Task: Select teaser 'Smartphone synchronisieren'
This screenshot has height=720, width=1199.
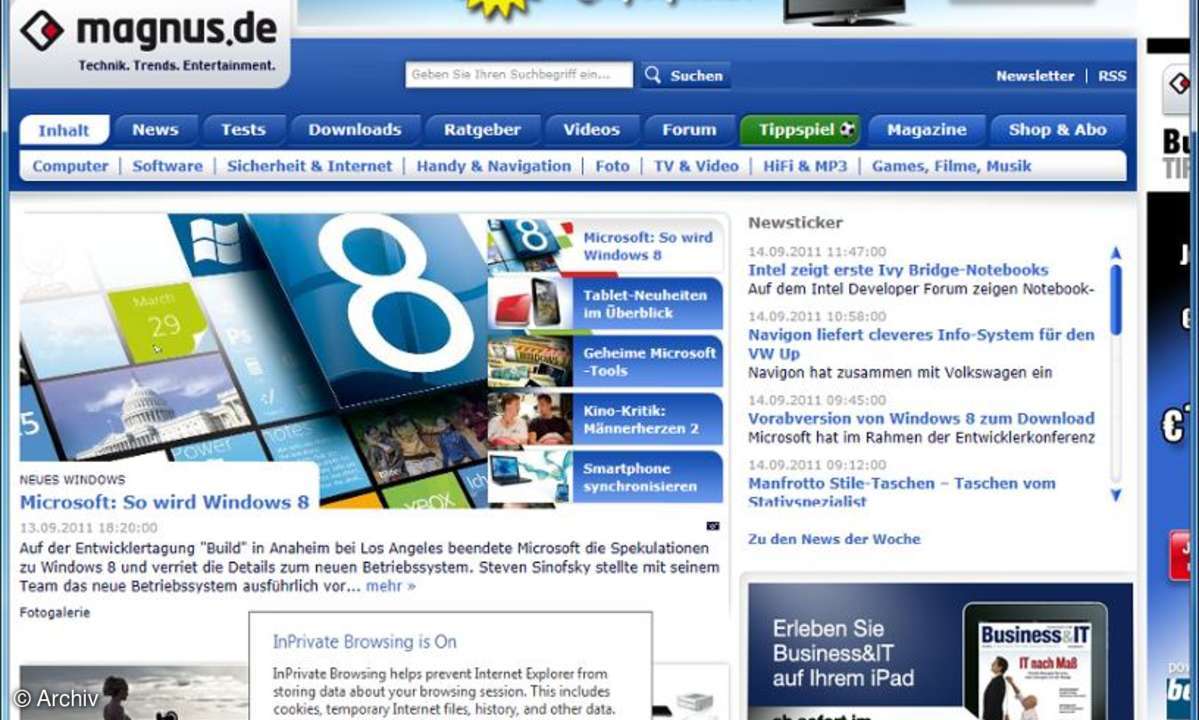Action: [x=606, y=477]
